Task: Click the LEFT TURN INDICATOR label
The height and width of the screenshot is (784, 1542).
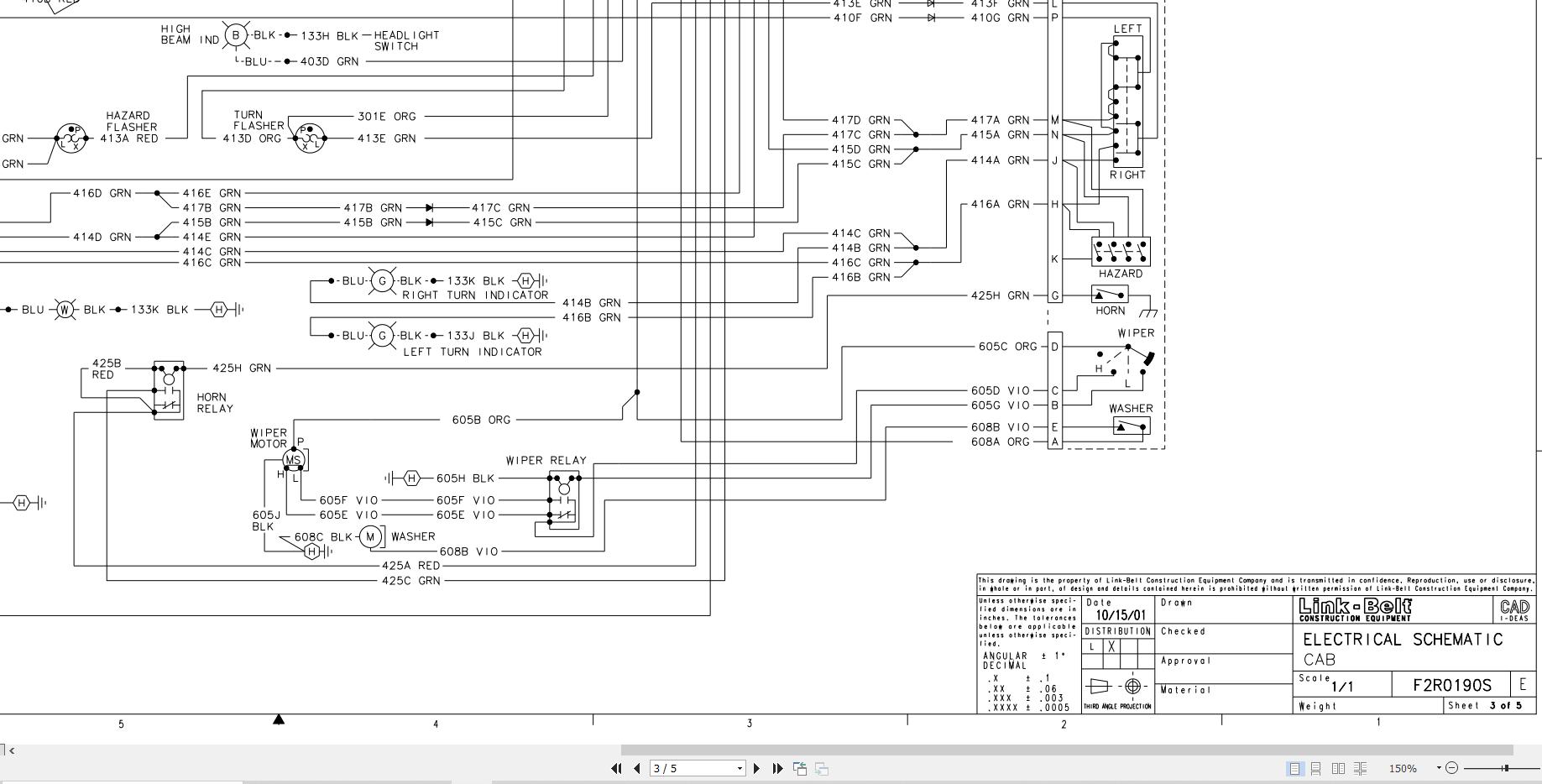Action: pyautogui.click(x=473, y=352)
